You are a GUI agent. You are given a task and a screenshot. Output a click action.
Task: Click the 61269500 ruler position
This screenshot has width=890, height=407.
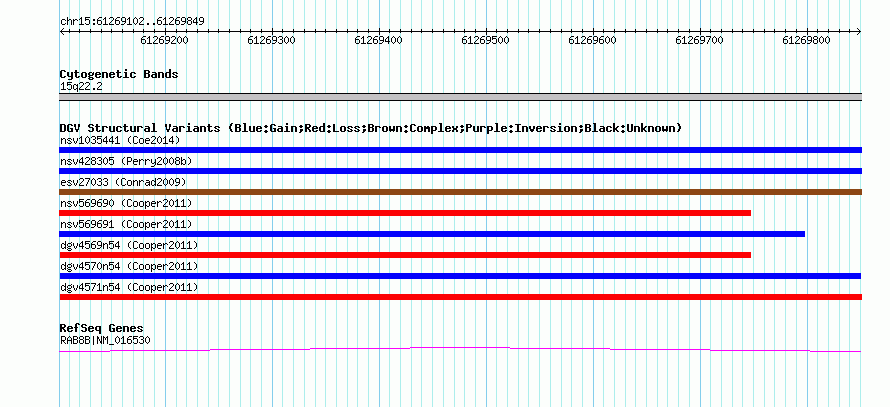coord(486,40)
